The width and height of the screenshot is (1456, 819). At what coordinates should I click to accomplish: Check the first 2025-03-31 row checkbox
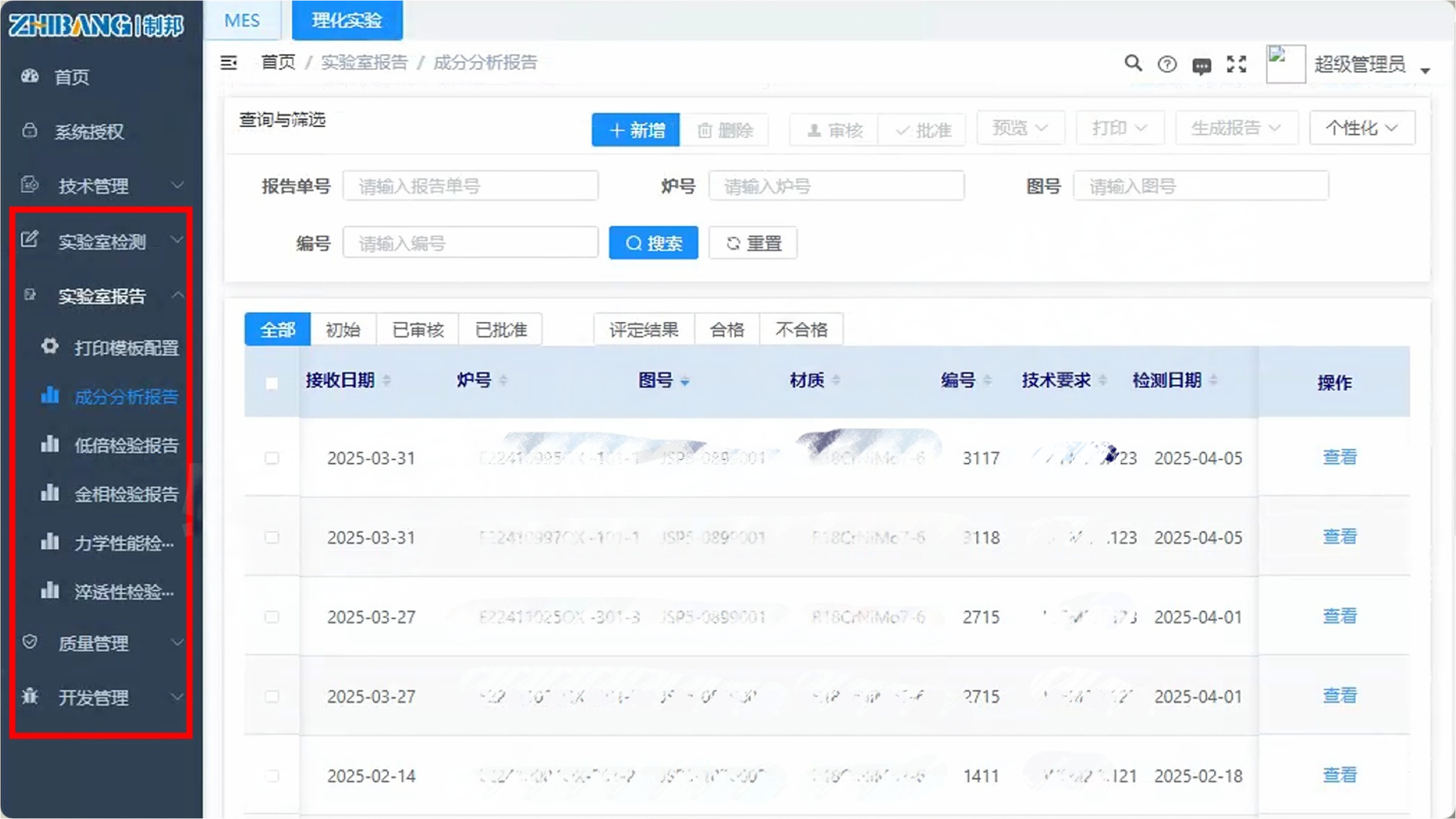(272, 458)
